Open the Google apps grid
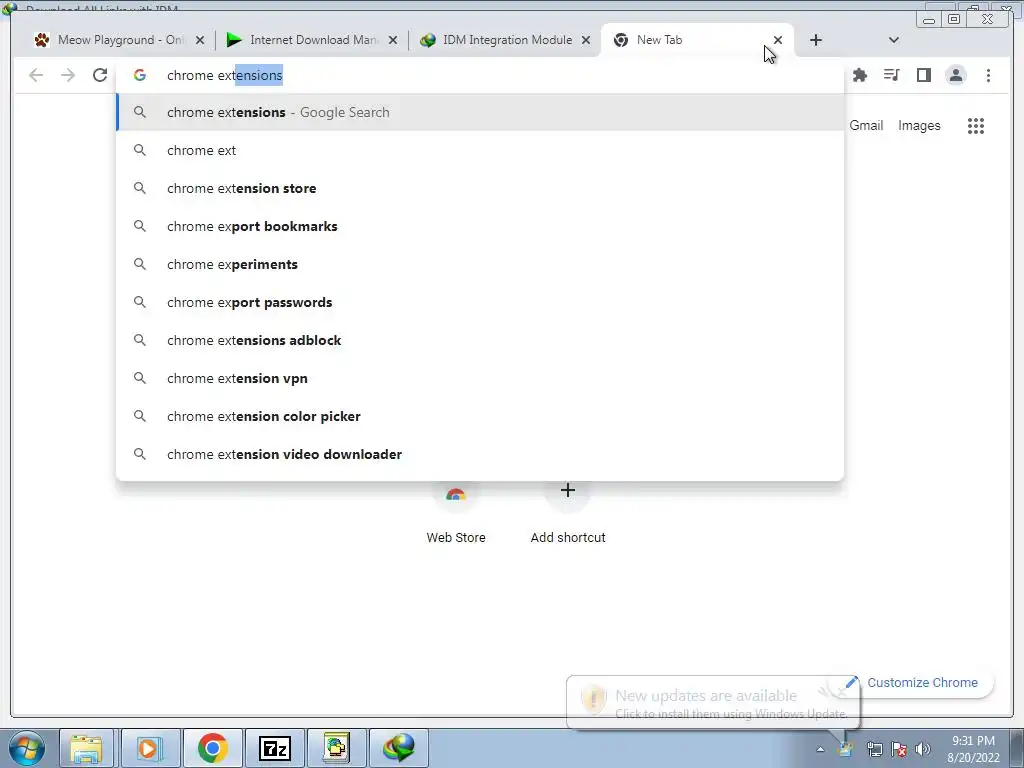Viewport: 1024px width, 768px height. (x=976, y=125)
